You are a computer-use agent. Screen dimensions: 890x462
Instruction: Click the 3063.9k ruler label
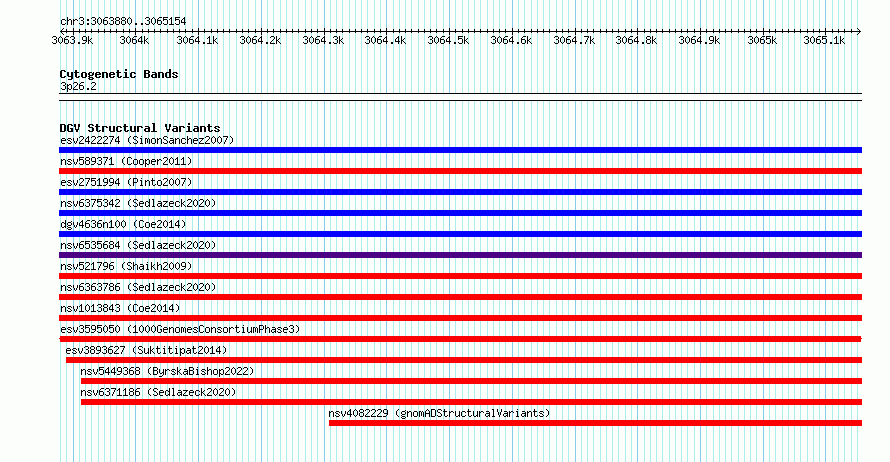coord(72,41)
